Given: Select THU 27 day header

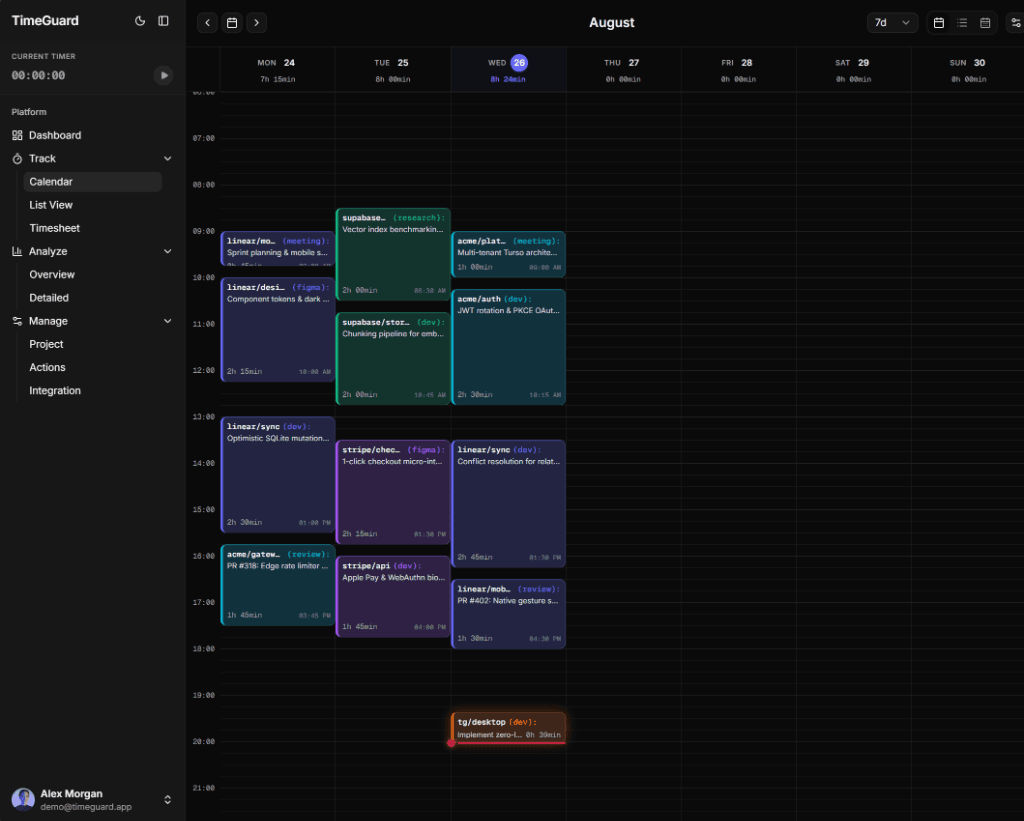Looking at the screenshot, I should click(x=623, y=69).
